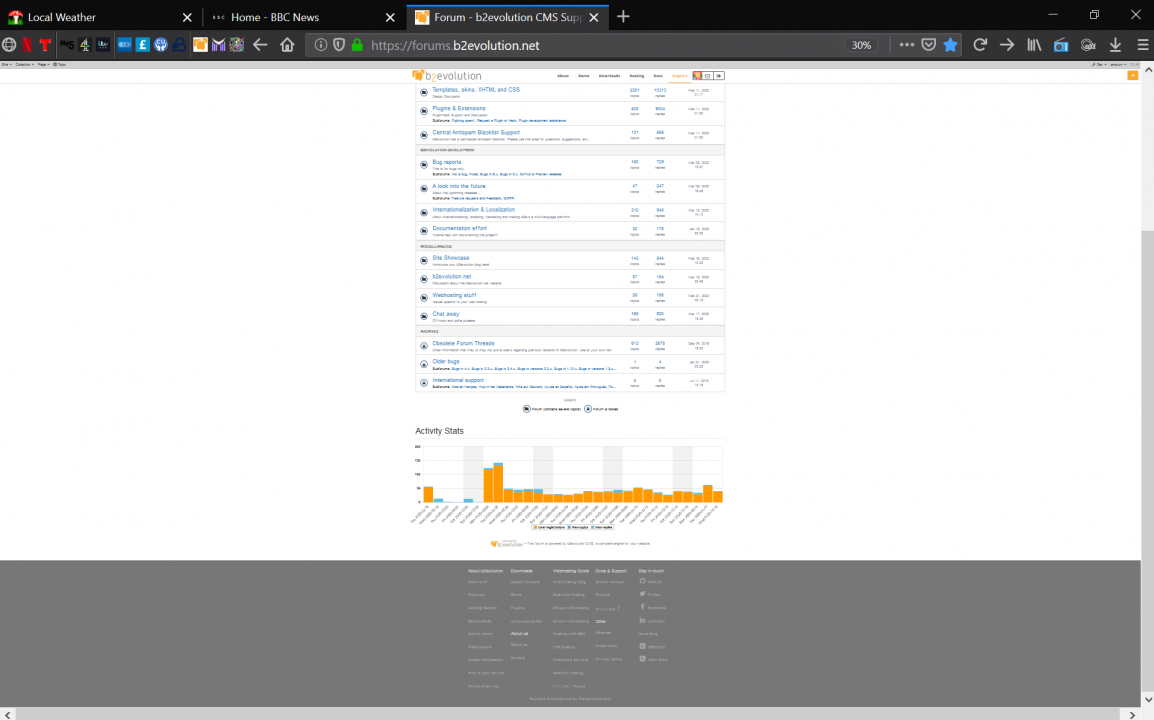Screen dimensions: 1154x720
Task: Open the Downloads arrow icon
Action: [x=1116, y=45]
